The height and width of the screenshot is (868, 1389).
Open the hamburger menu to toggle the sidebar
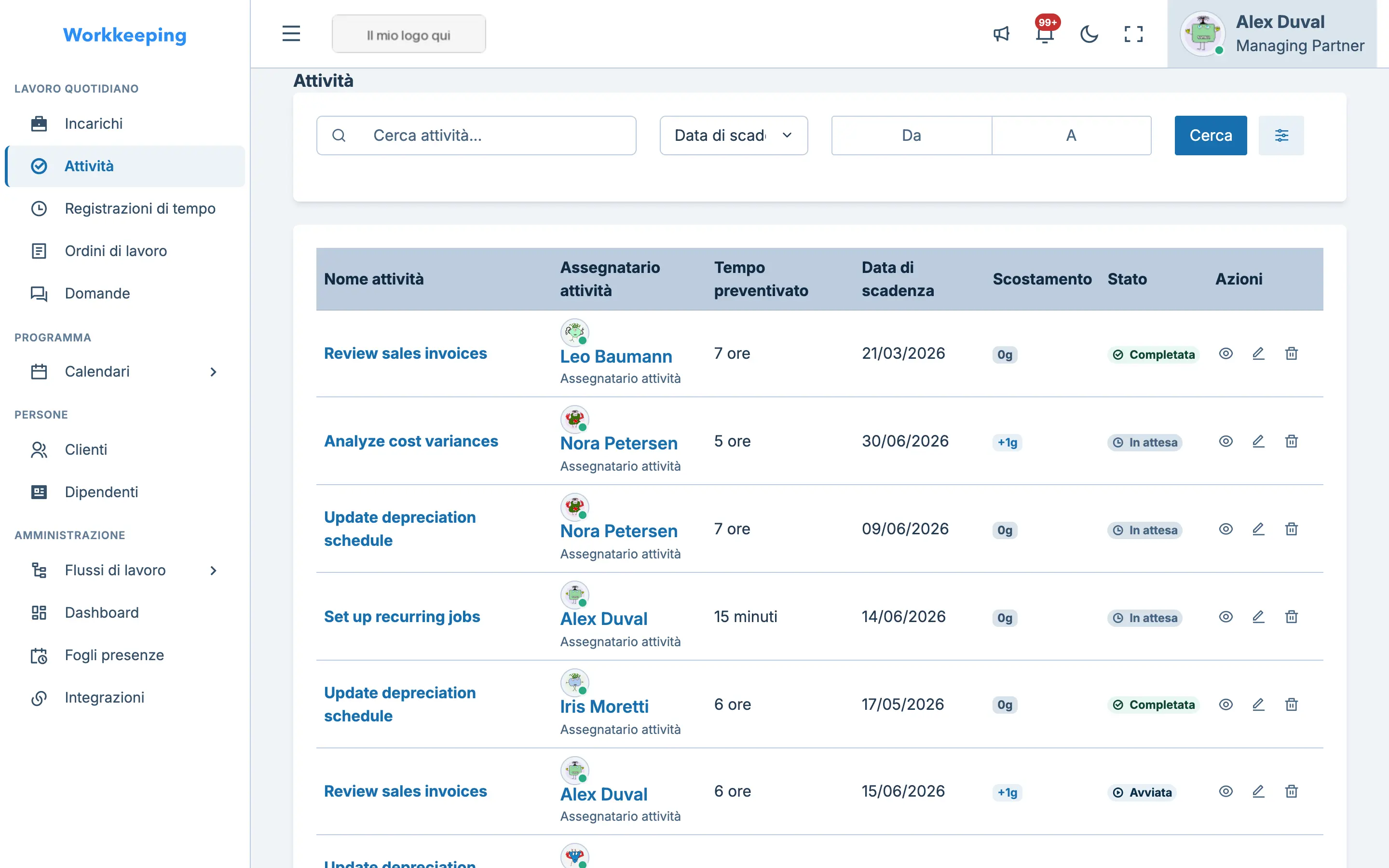tap(291, 34)
